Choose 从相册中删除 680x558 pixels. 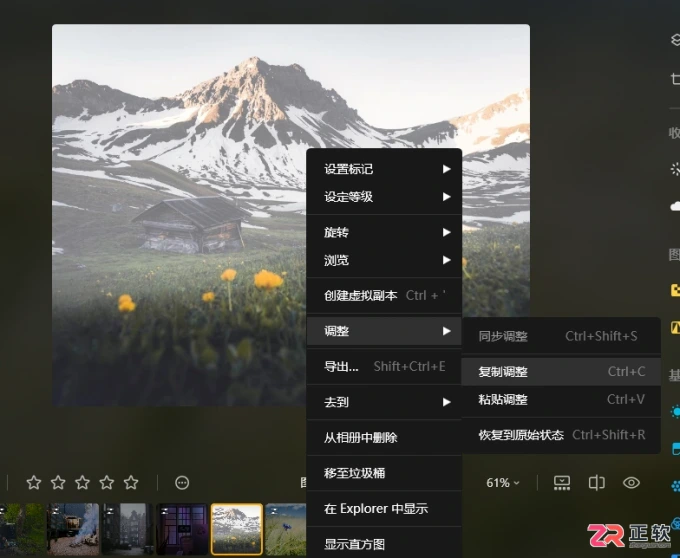click(x=384, y=438)
